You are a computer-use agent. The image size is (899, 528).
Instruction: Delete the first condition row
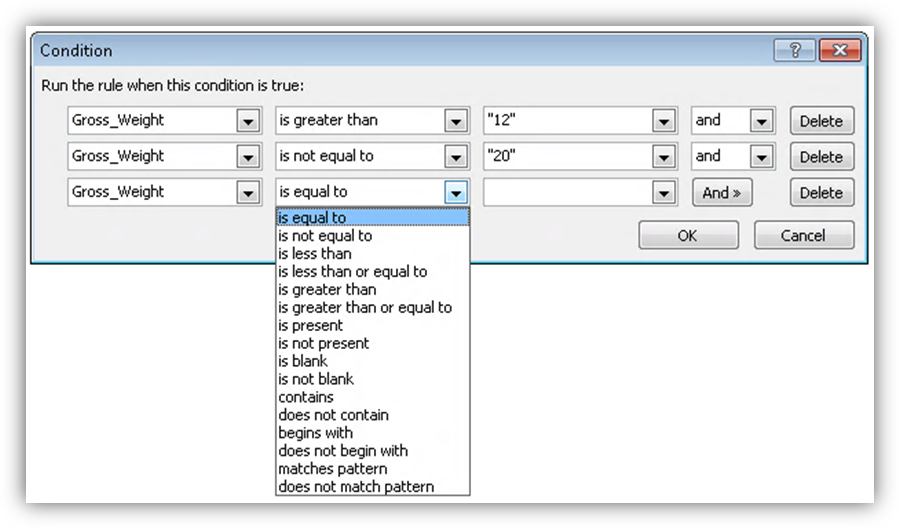pos(822,121)
